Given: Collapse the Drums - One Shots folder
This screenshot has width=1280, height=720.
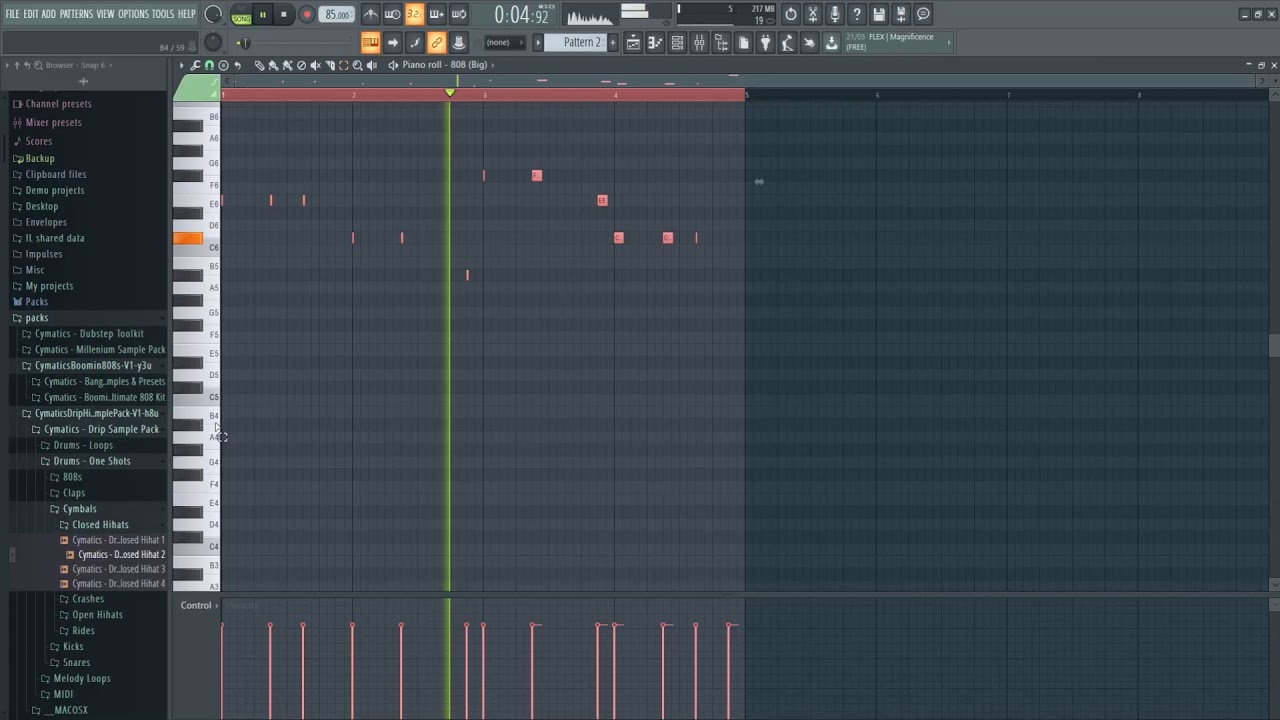Looking at the screenshot, I should [x=91, y=461].
